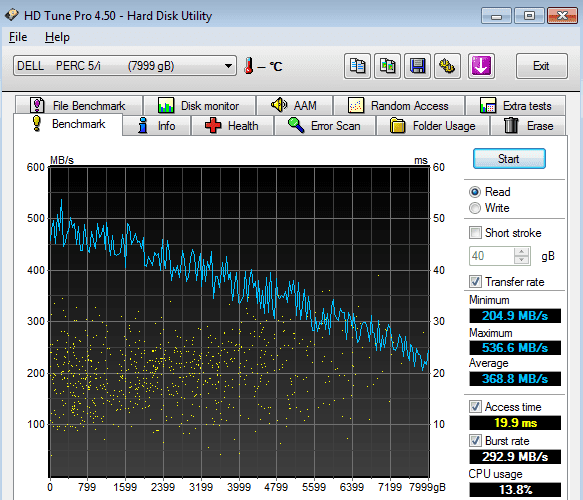Select the Write radio button

click(475, 208)
